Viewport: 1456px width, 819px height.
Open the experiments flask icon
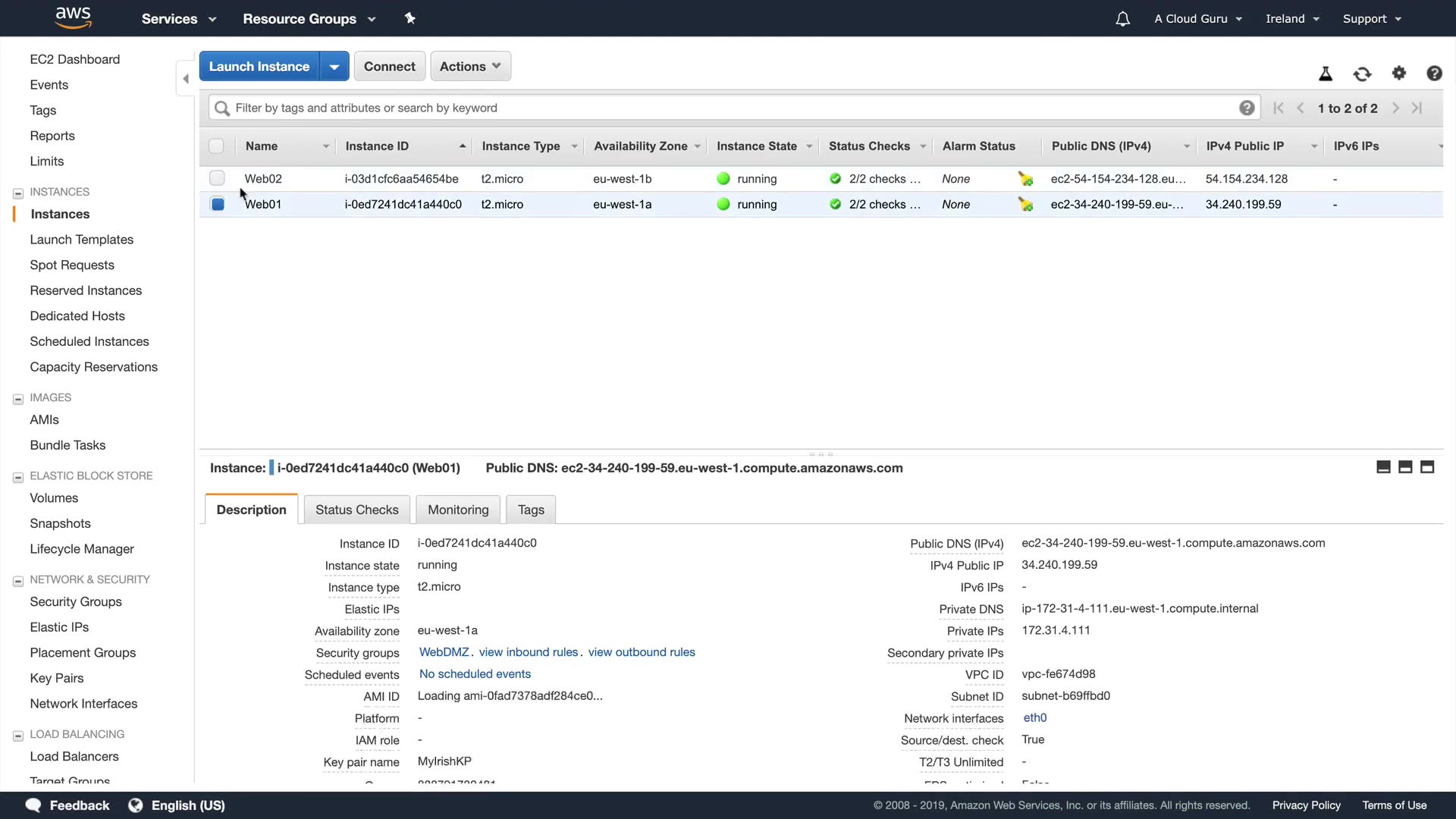tap(1325, 74)
